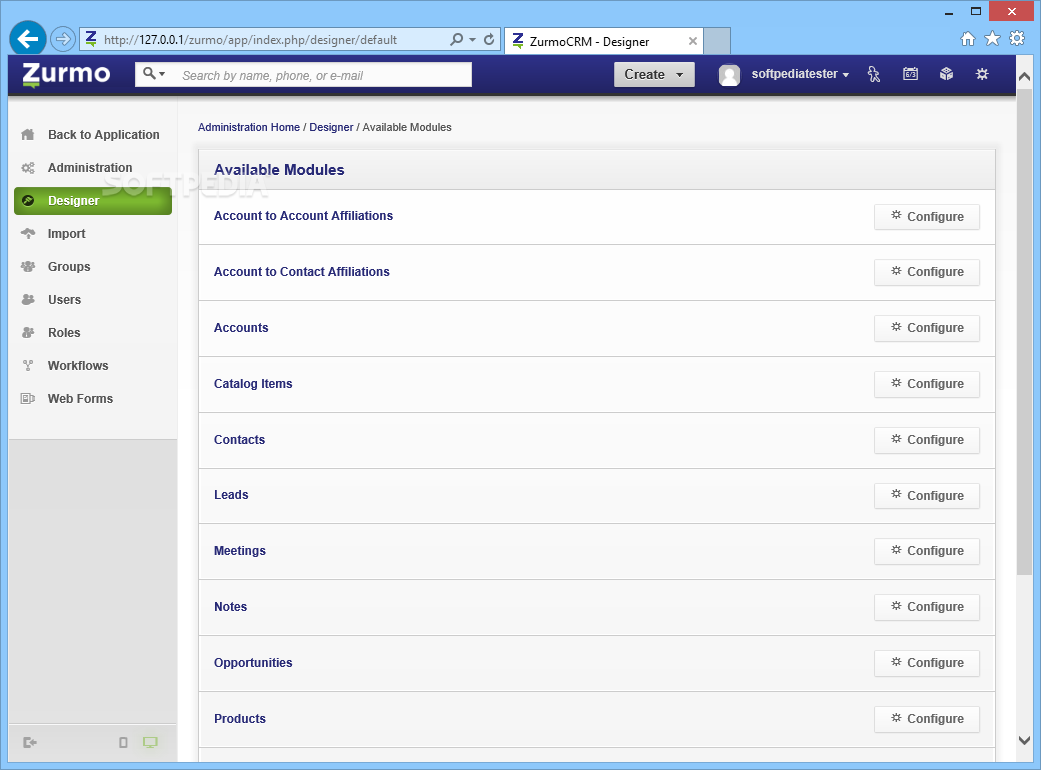Open the softpediatester user menu
The width and height of the screenshot is (1041, 770).
[x=799, y=74]
